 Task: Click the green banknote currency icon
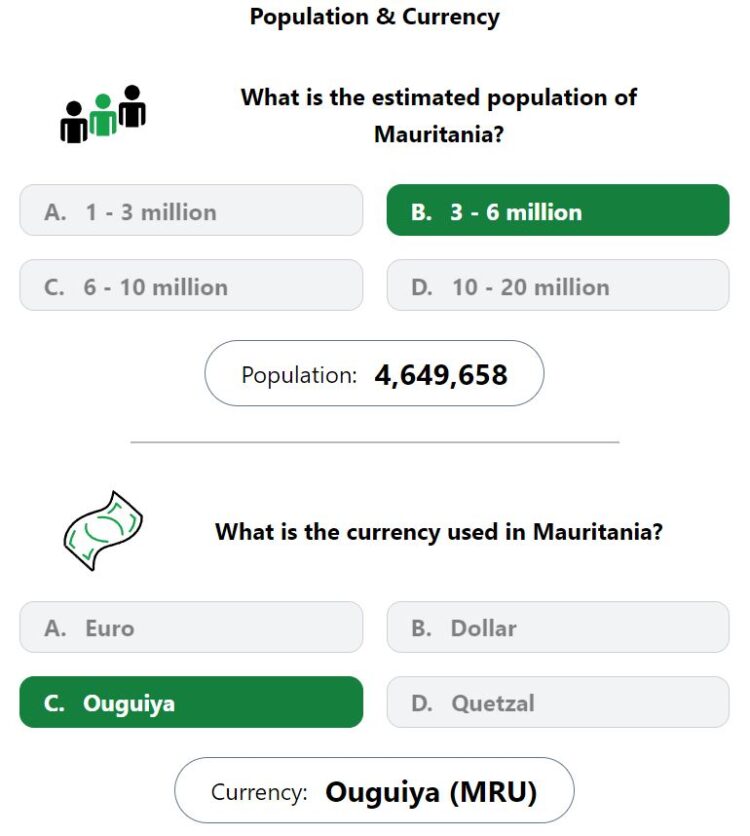click(103, 530)
